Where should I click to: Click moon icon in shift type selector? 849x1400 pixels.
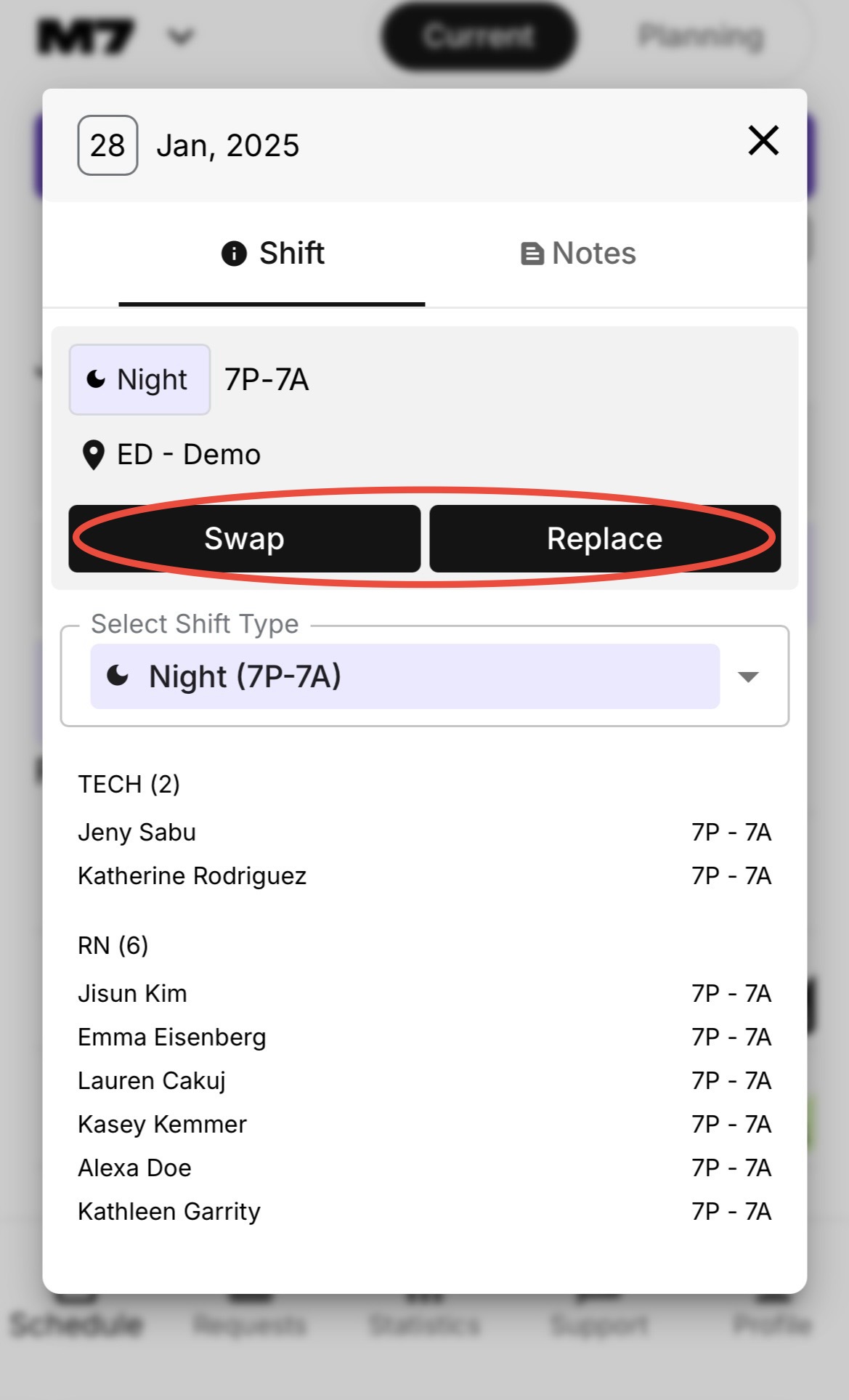(x=118, y=676)
